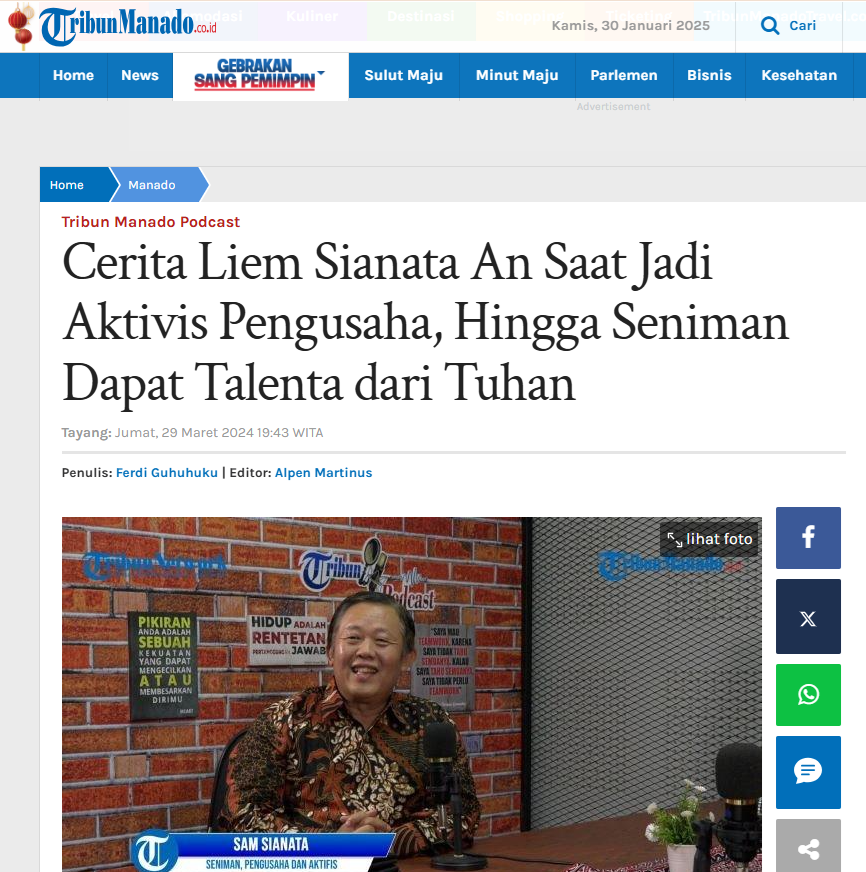866x872 pixels.
Task: Click author link Ferdi Guhuhuku
Action: pyautogui.click(x=167, y=473)
